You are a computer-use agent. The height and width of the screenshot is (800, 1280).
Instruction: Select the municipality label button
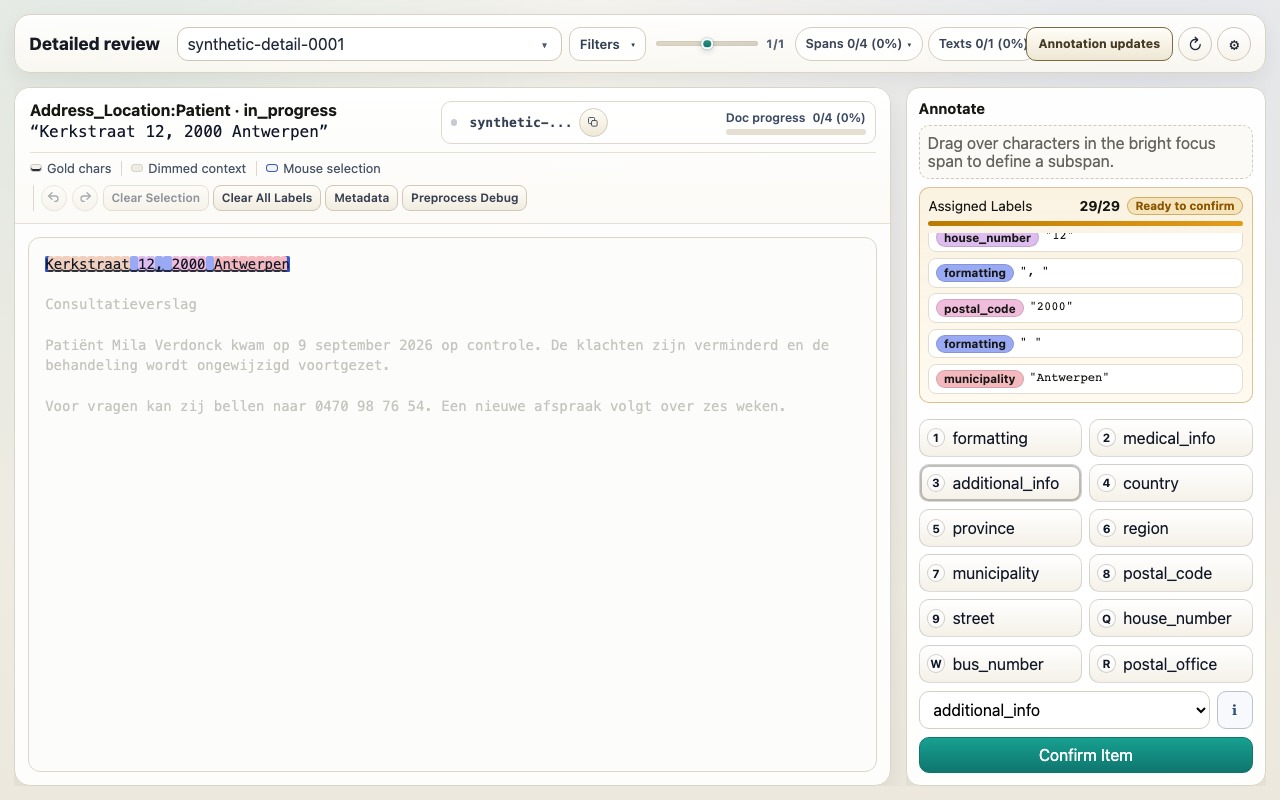coord(1000,573)
